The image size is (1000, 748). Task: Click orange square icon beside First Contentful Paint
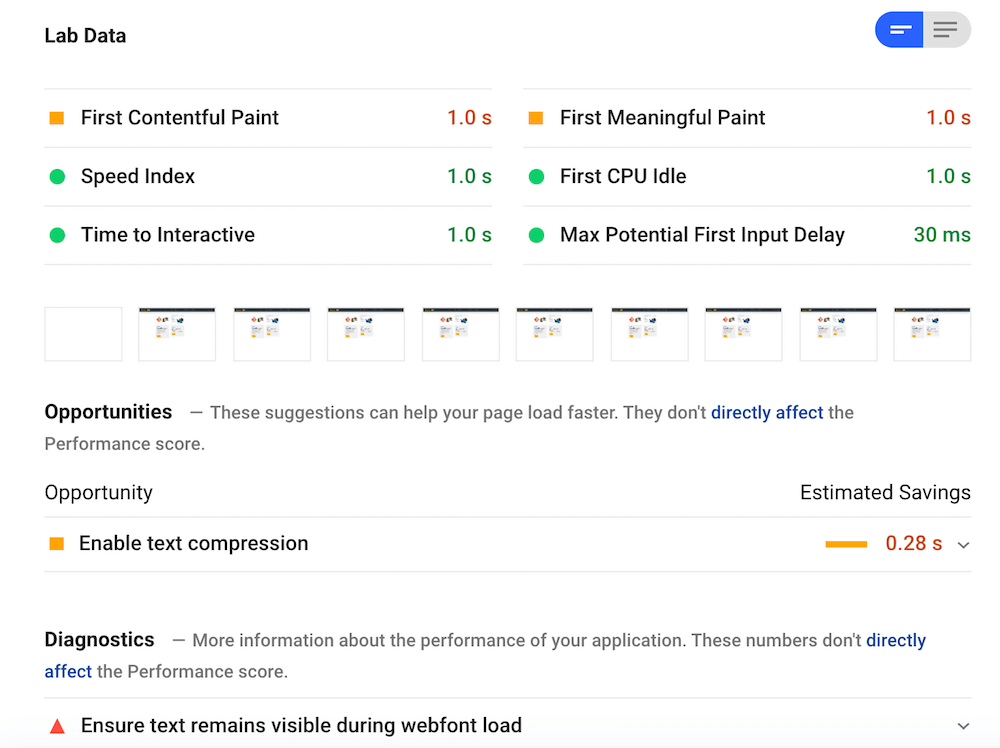click(x=57, y=118)
